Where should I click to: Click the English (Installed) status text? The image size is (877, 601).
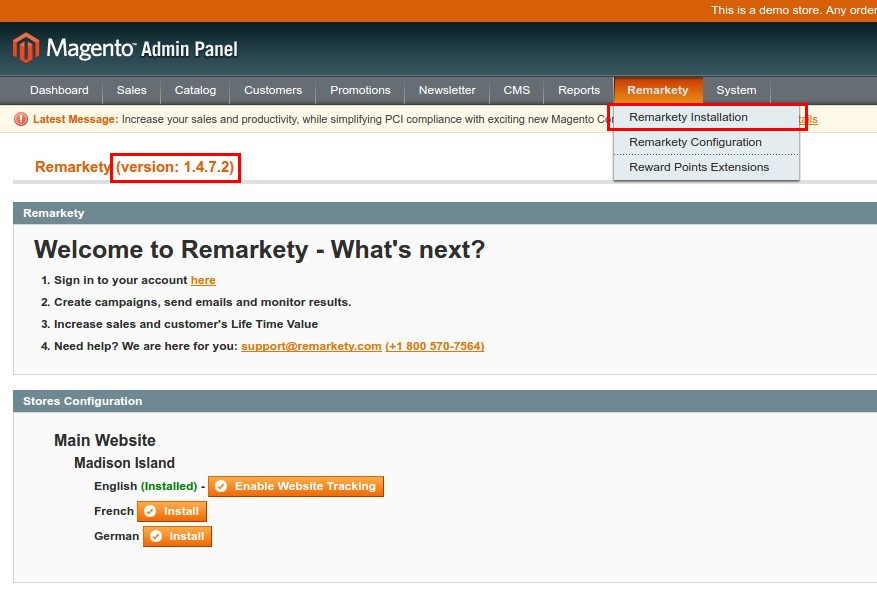(x=145, y=486)
